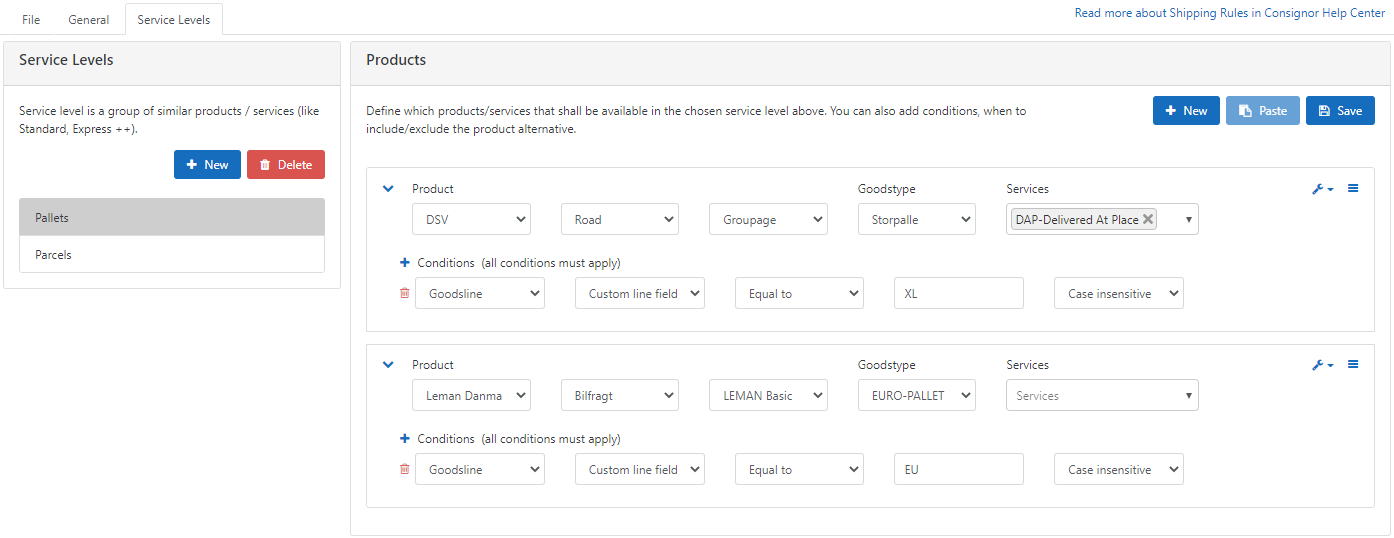Open the File tab
1394x538 pixels.
tap(31, 20)
